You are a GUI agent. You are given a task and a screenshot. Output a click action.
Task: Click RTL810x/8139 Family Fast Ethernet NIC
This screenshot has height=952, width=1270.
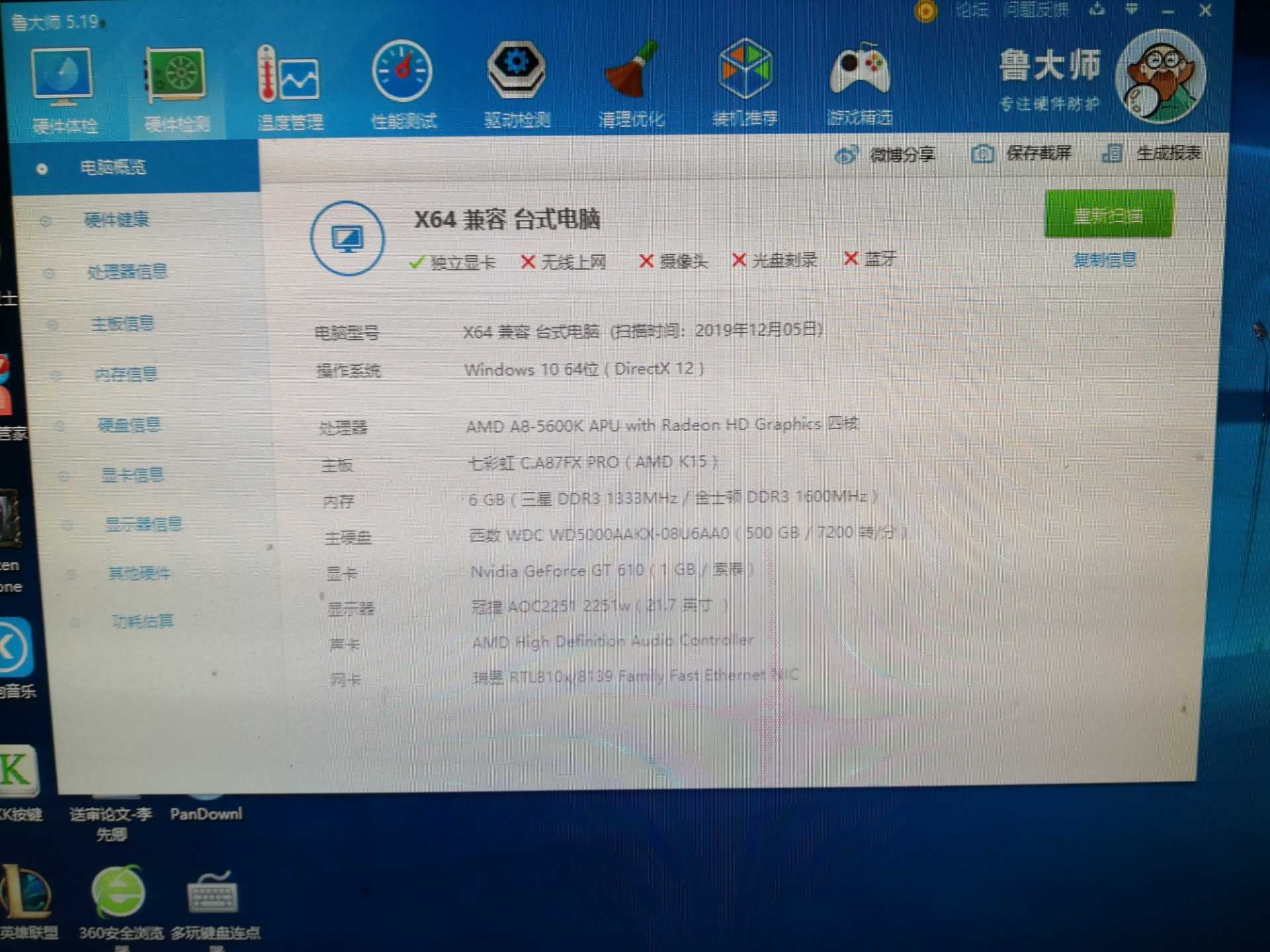coord(636,676)
